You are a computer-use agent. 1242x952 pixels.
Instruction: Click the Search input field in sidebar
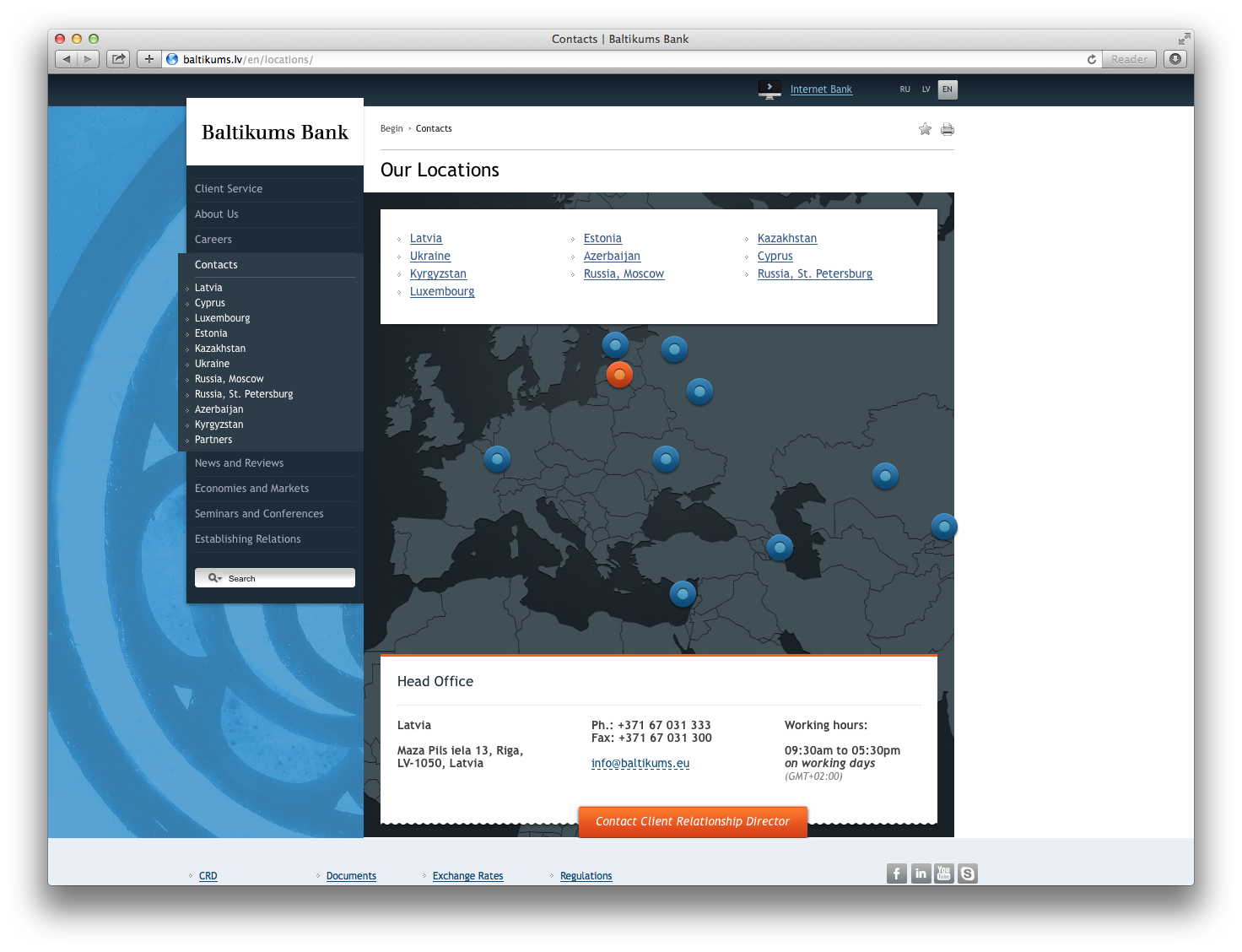point(275,578)
